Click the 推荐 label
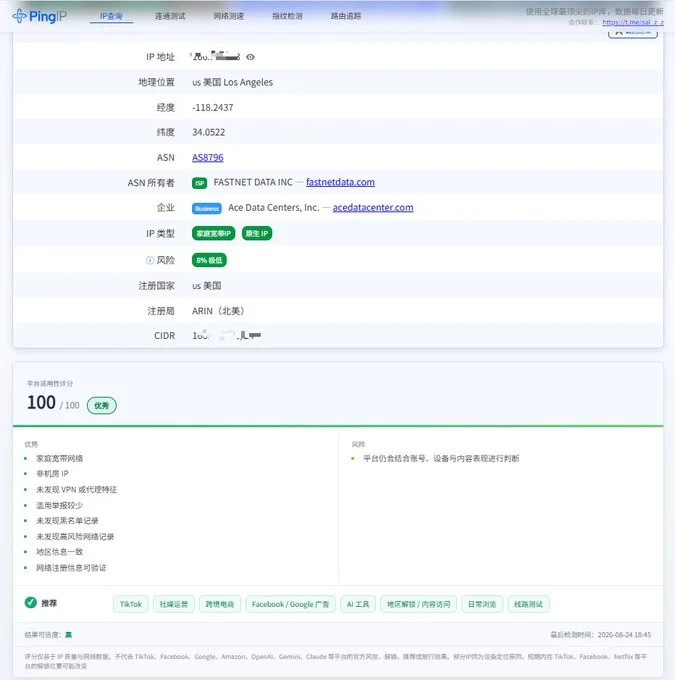The image size is (675, 680). (x=49, y=603)
